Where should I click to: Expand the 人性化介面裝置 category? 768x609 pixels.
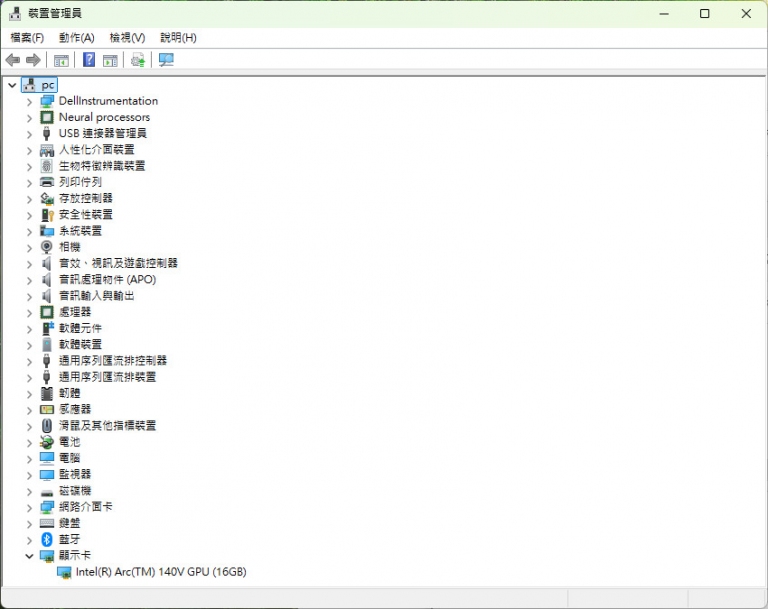coord(29,150)
